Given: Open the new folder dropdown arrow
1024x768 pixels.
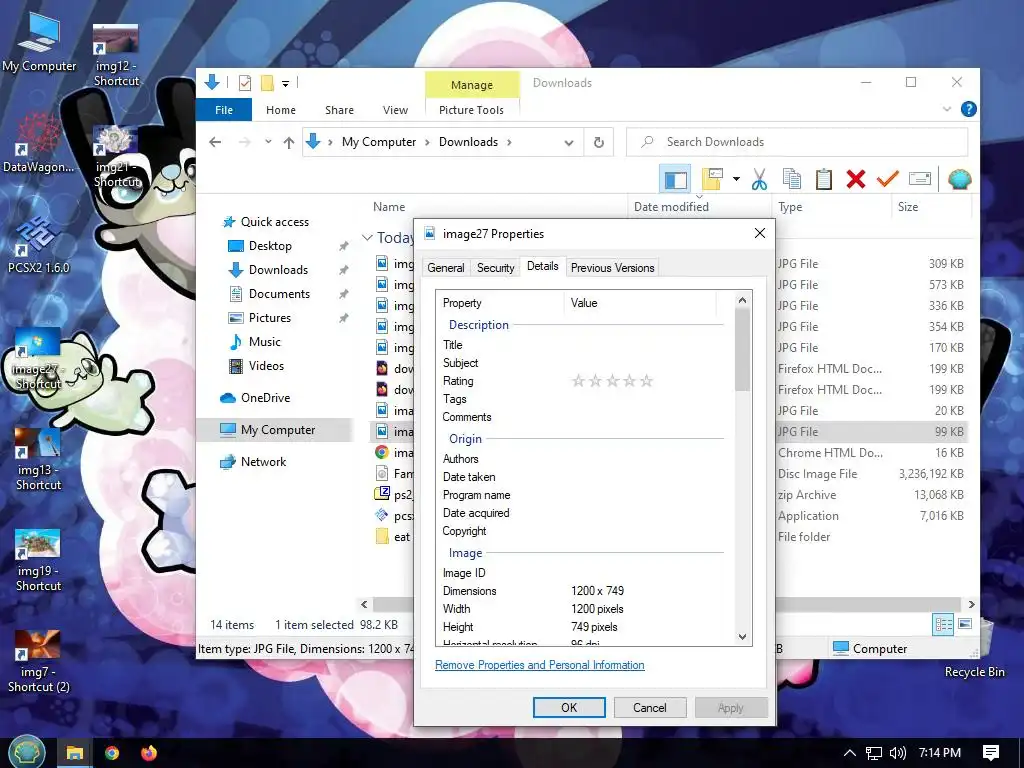Looking at the screenshot, I should click(x=736, y=179).
